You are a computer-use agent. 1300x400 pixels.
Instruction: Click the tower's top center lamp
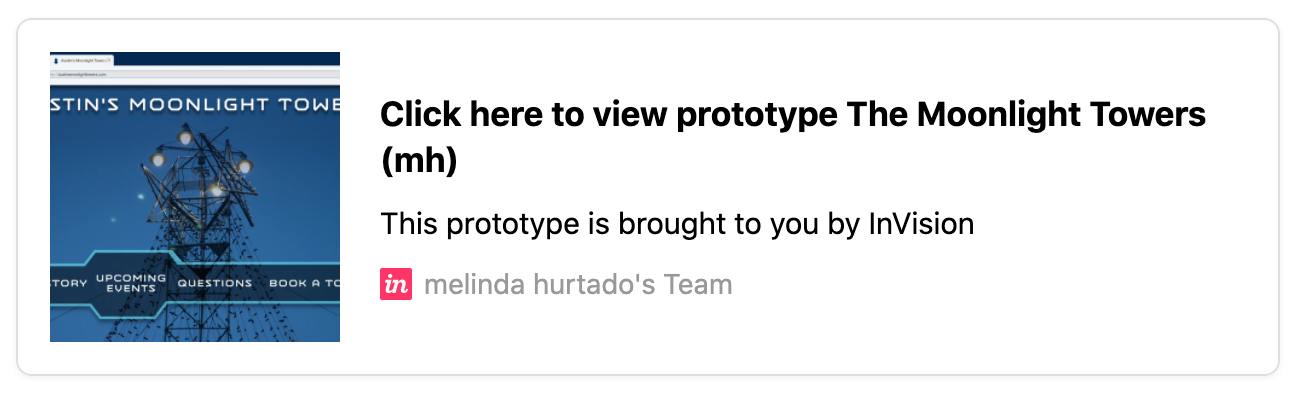click(186, 136)
